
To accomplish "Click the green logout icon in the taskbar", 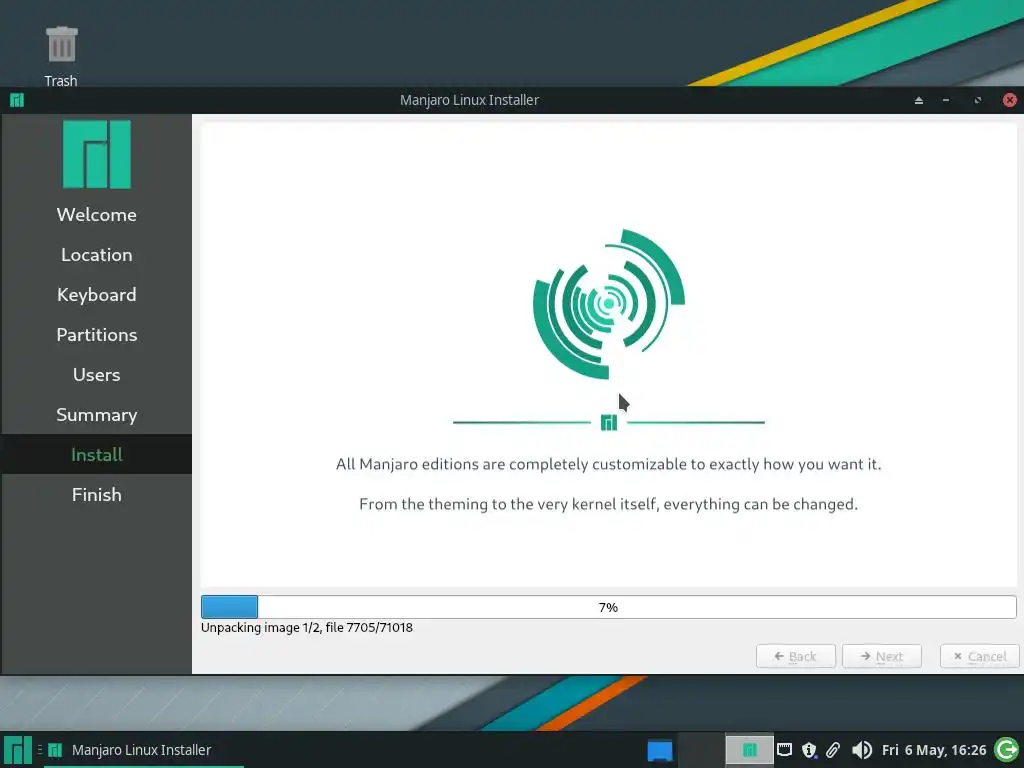I will (1006, 750).
